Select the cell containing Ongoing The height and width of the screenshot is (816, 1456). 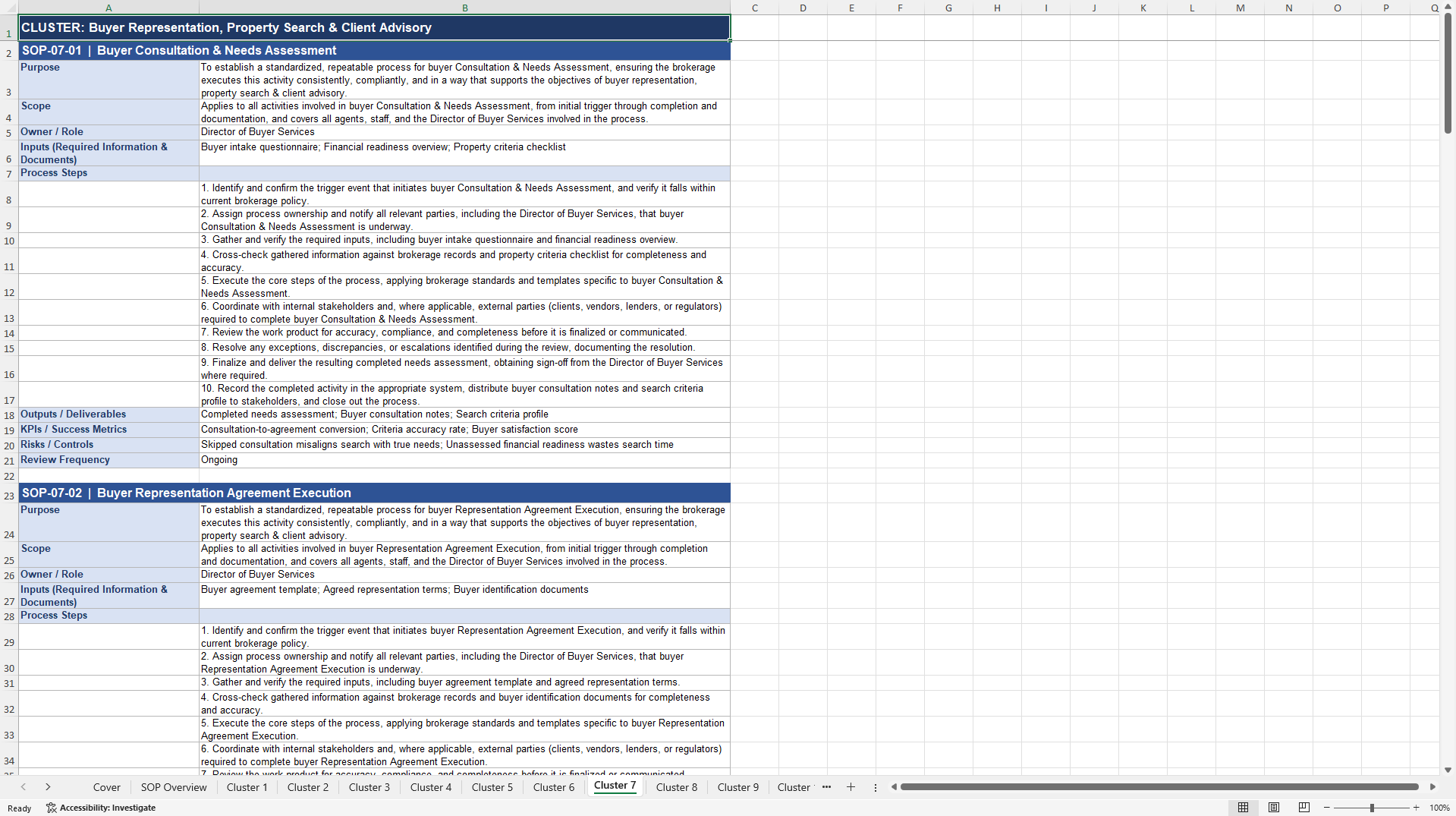[464, 460]
